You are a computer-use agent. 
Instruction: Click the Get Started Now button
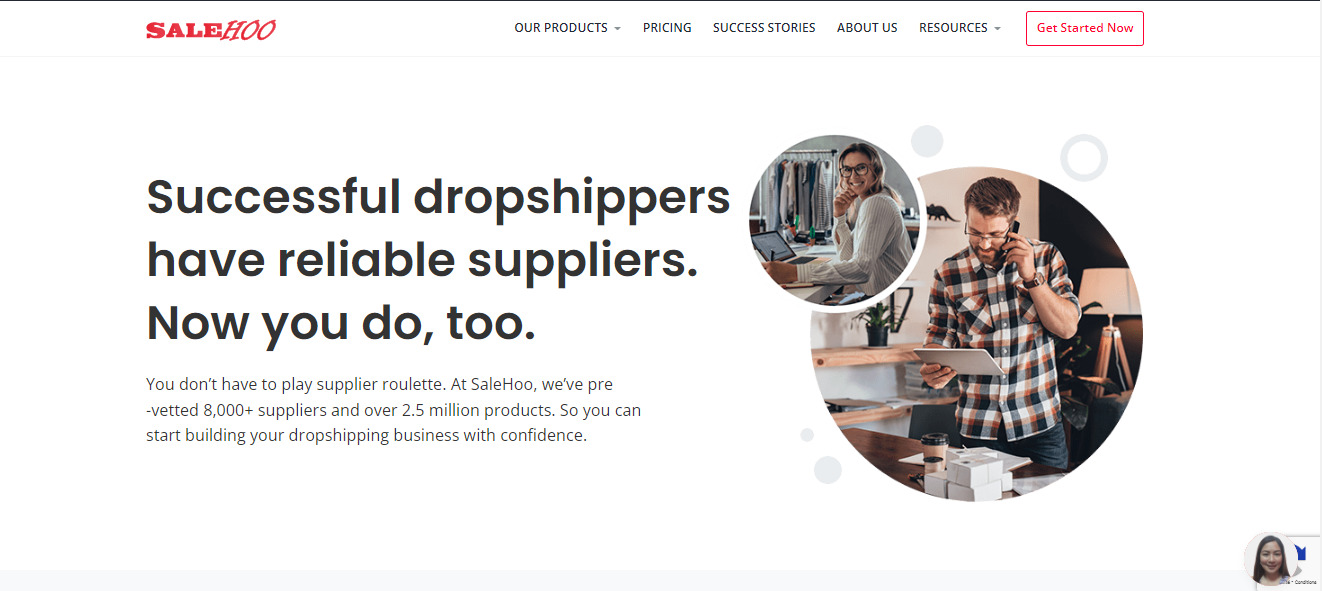(x=1085, y=28)
